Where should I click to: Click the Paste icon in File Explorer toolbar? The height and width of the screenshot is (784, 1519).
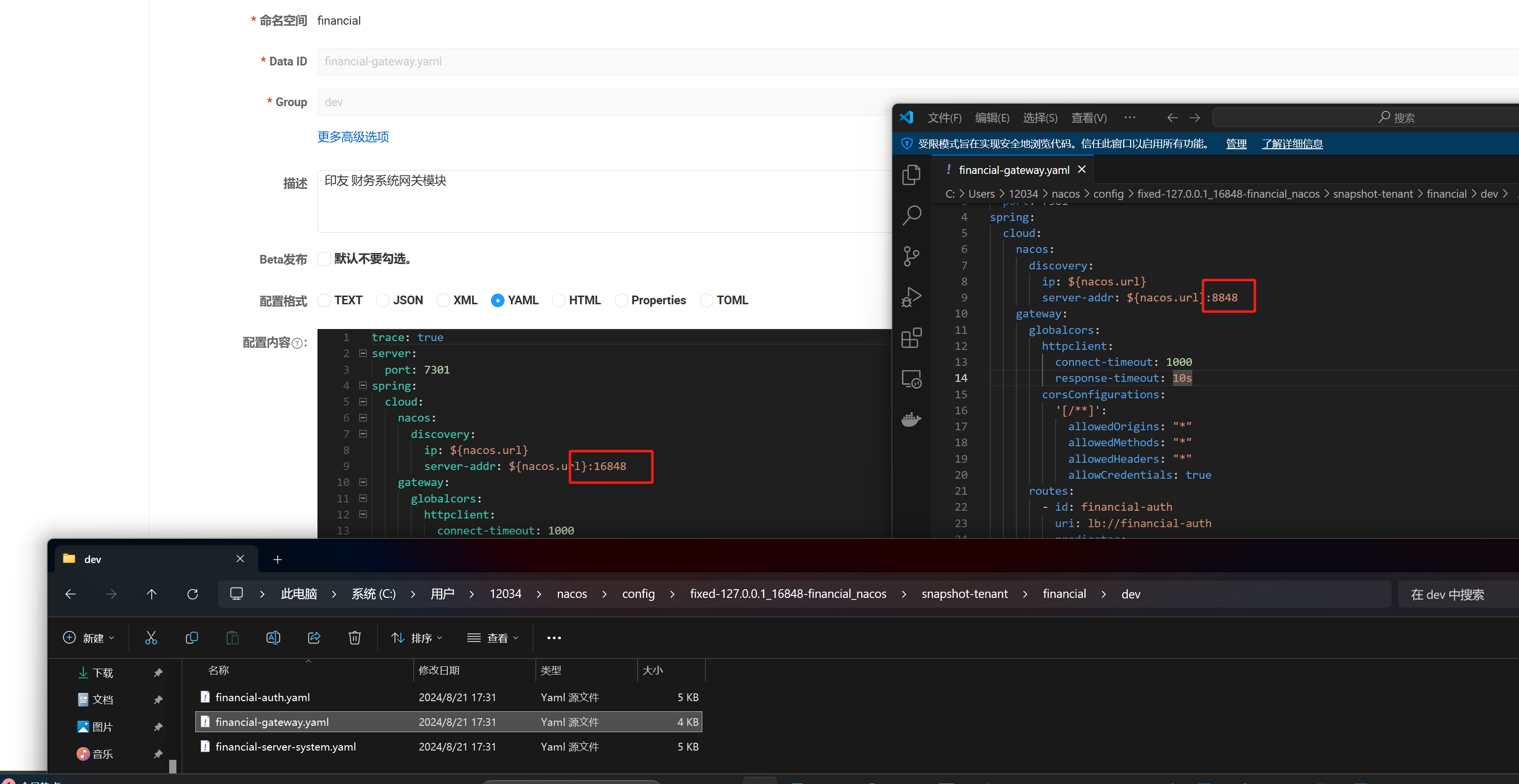tap(232, 638)
